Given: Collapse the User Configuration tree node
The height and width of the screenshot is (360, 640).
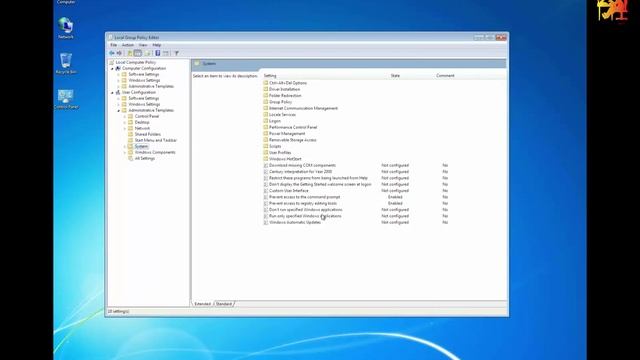Looking at the screenshot, I should (x=112, y=93).
